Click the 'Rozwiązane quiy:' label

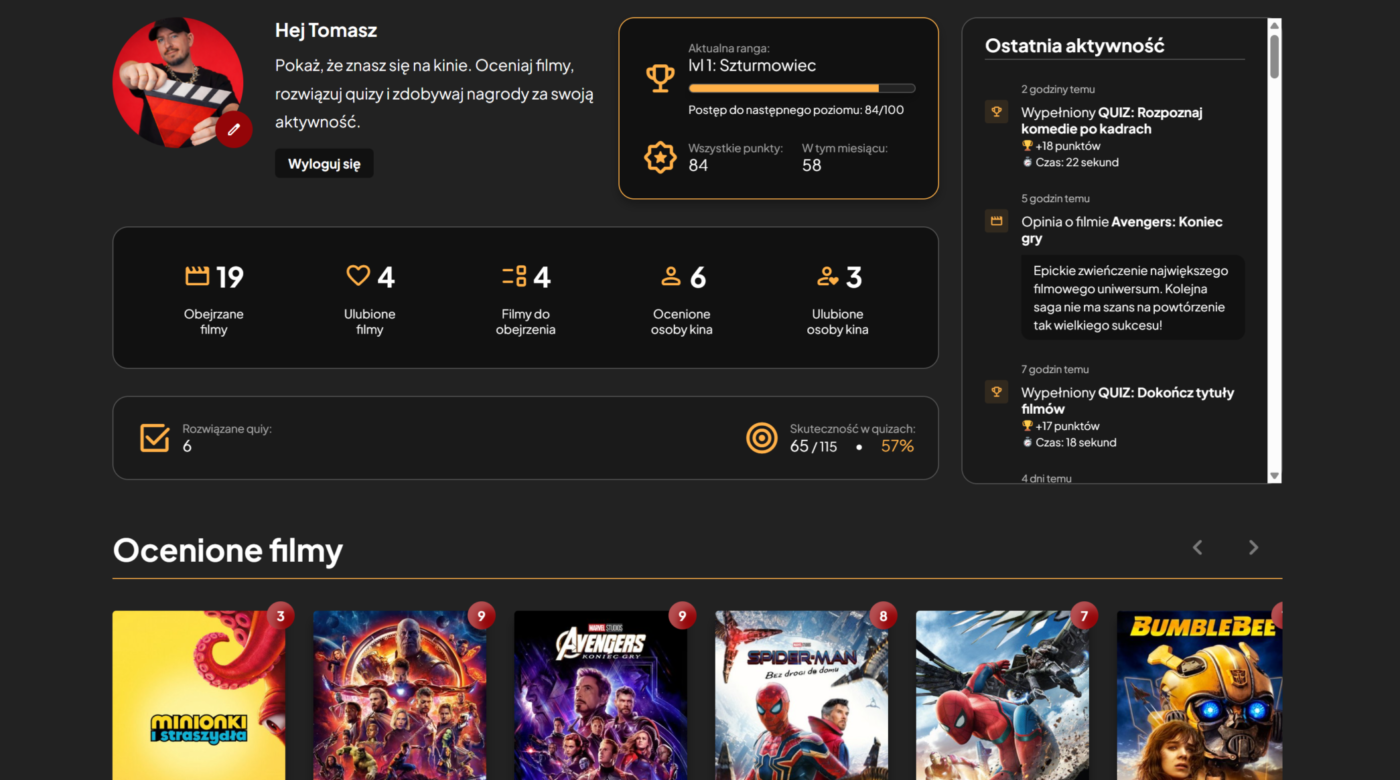pyautogui.click(x=227, y=429)
